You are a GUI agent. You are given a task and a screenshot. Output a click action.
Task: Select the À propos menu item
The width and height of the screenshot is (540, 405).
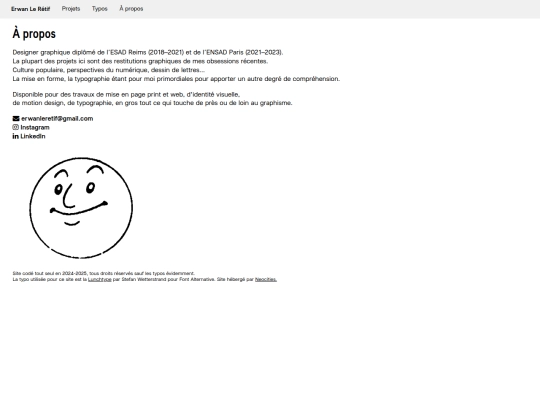131,9
